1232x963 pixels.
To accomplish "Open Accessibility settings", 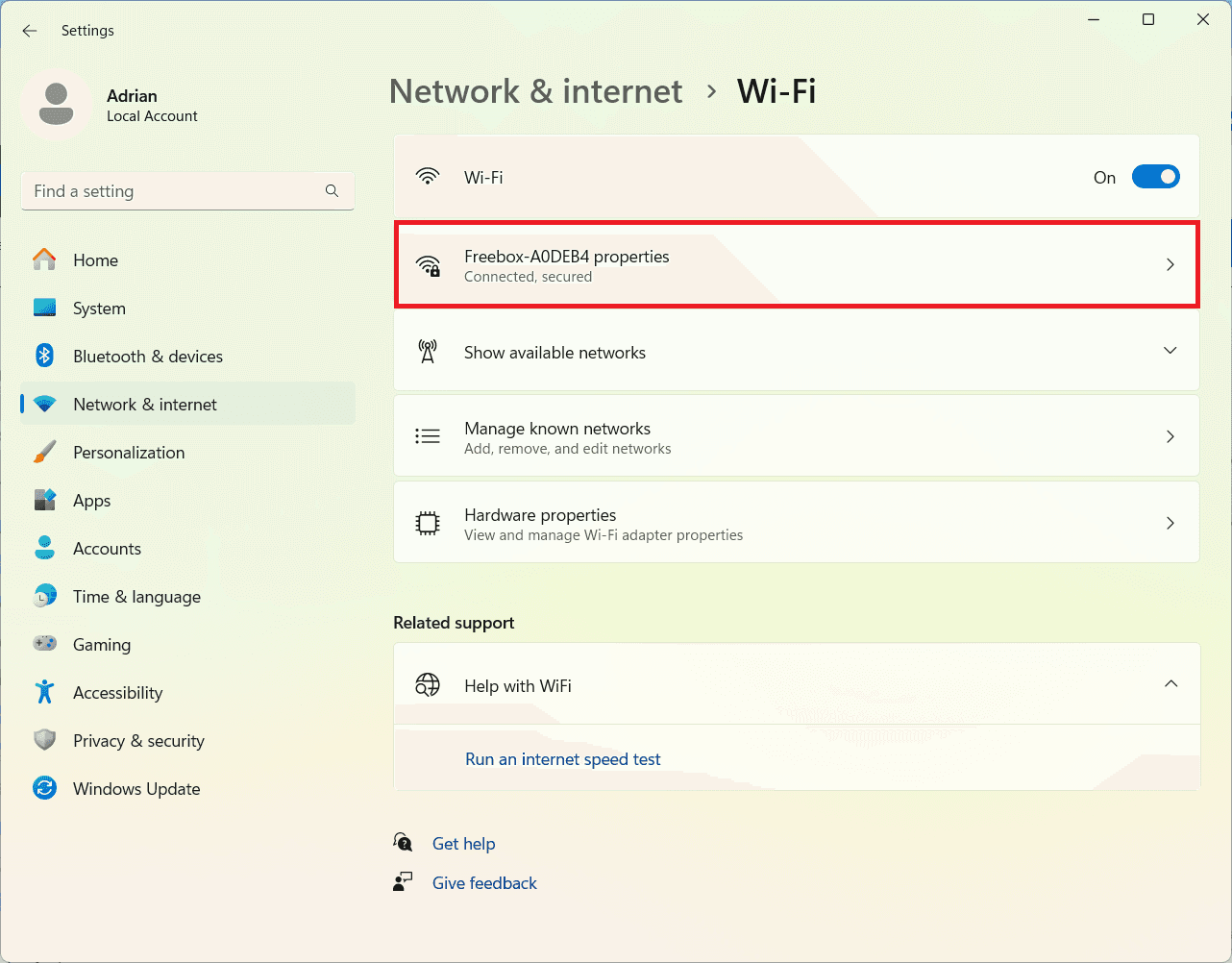I will [187, 692].
